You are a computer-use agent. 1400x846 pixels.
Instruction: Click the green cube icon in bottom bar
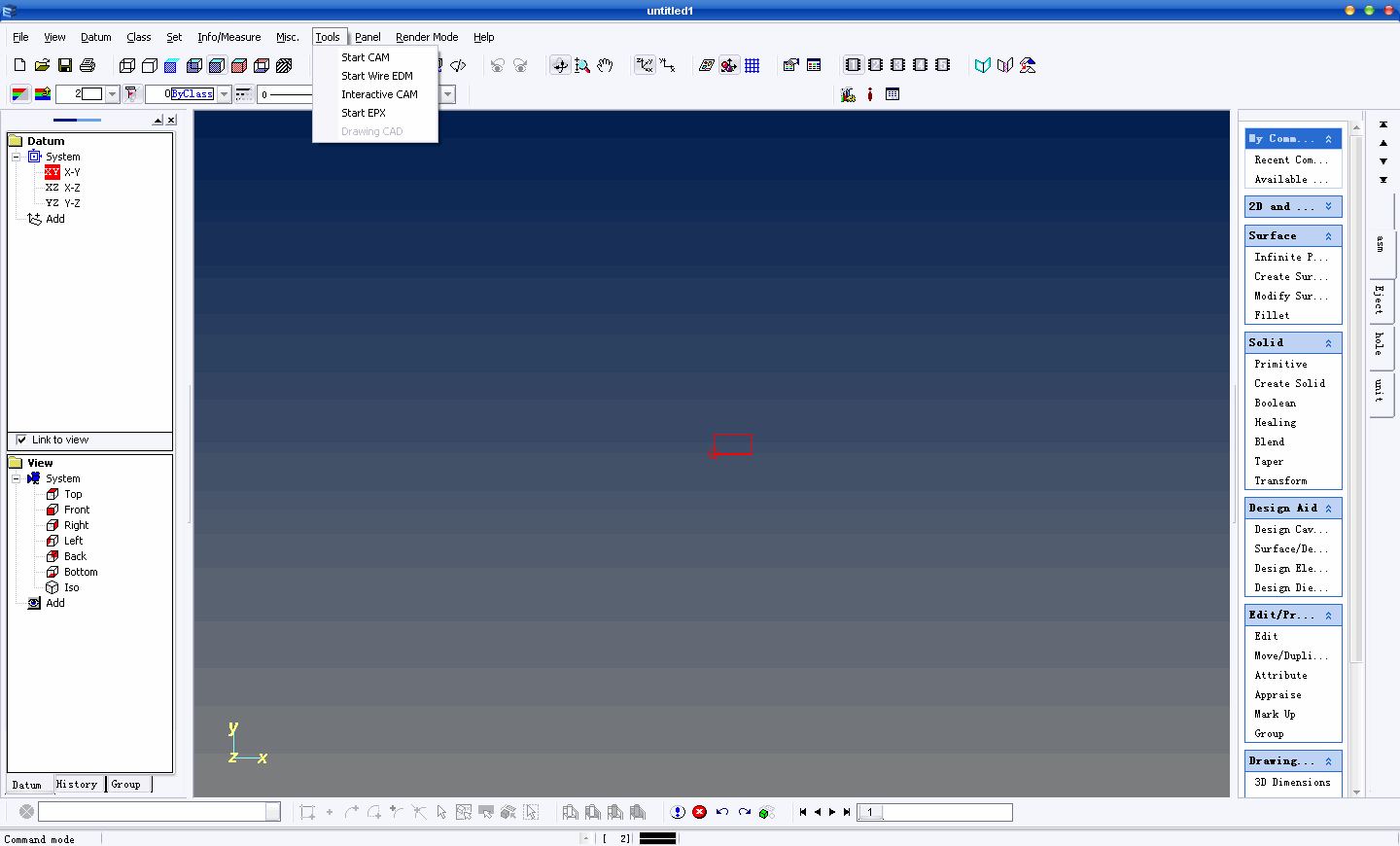coord(766,812)
